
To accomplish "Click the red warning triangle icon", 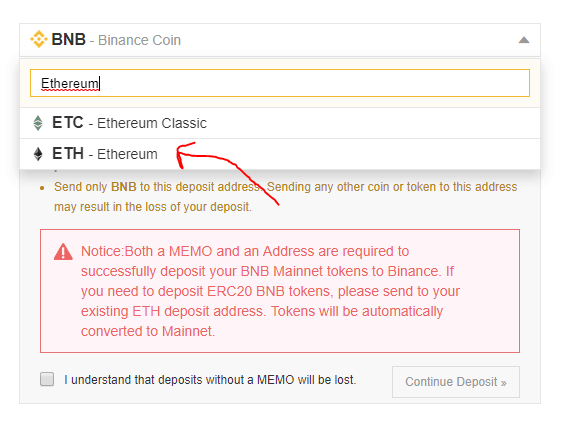I will [x=63, y=252].
